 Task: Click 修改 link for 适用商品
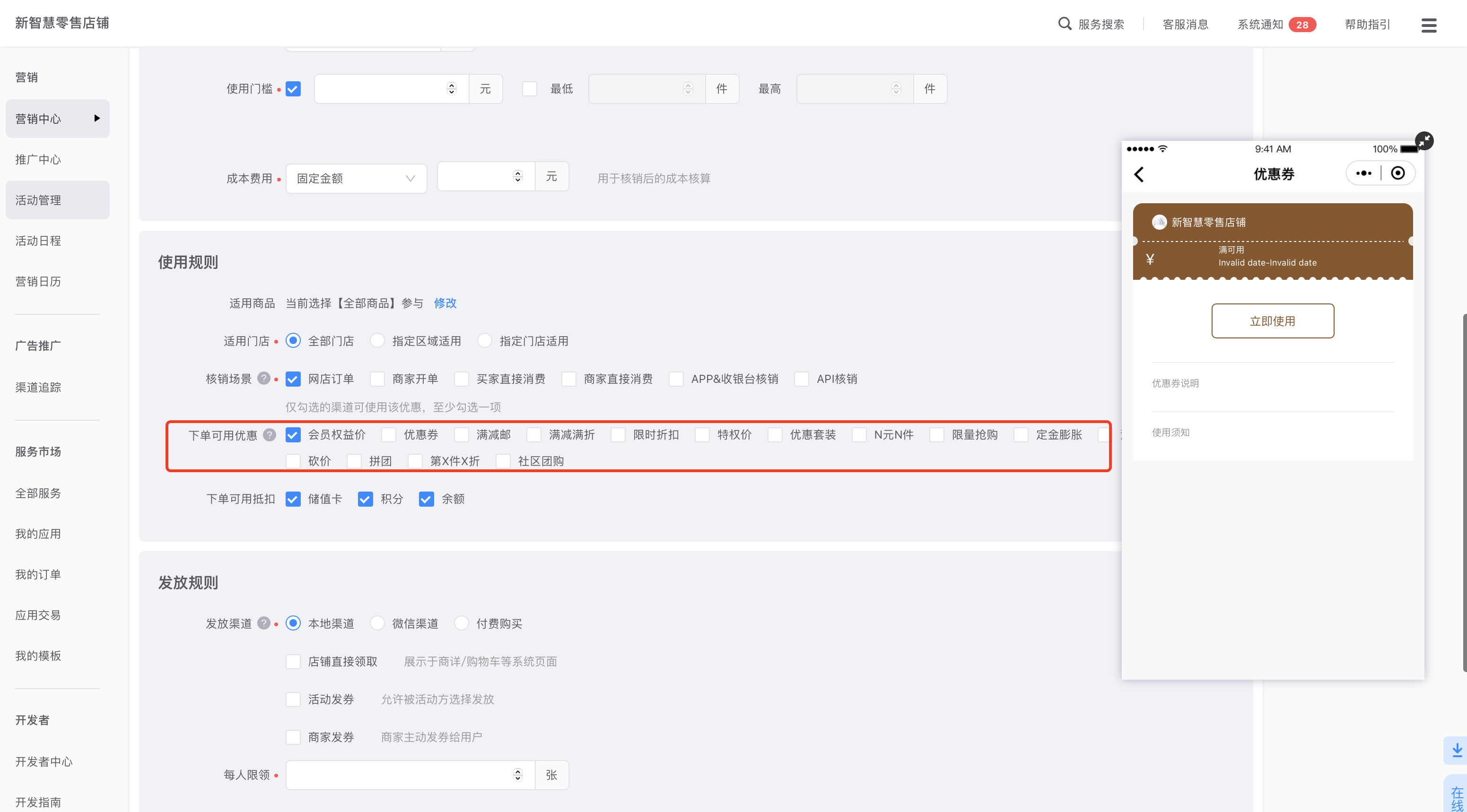pos(445,303)
